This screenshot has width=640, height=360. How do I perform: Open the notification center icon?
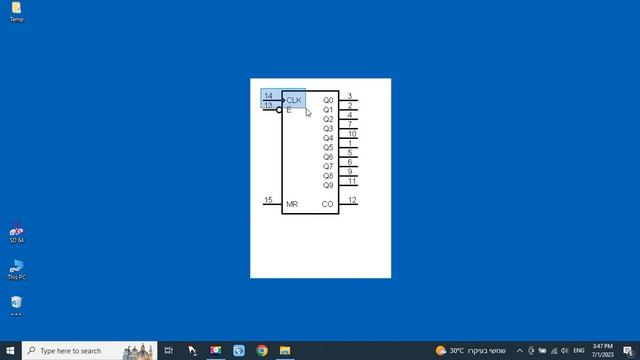629,351
